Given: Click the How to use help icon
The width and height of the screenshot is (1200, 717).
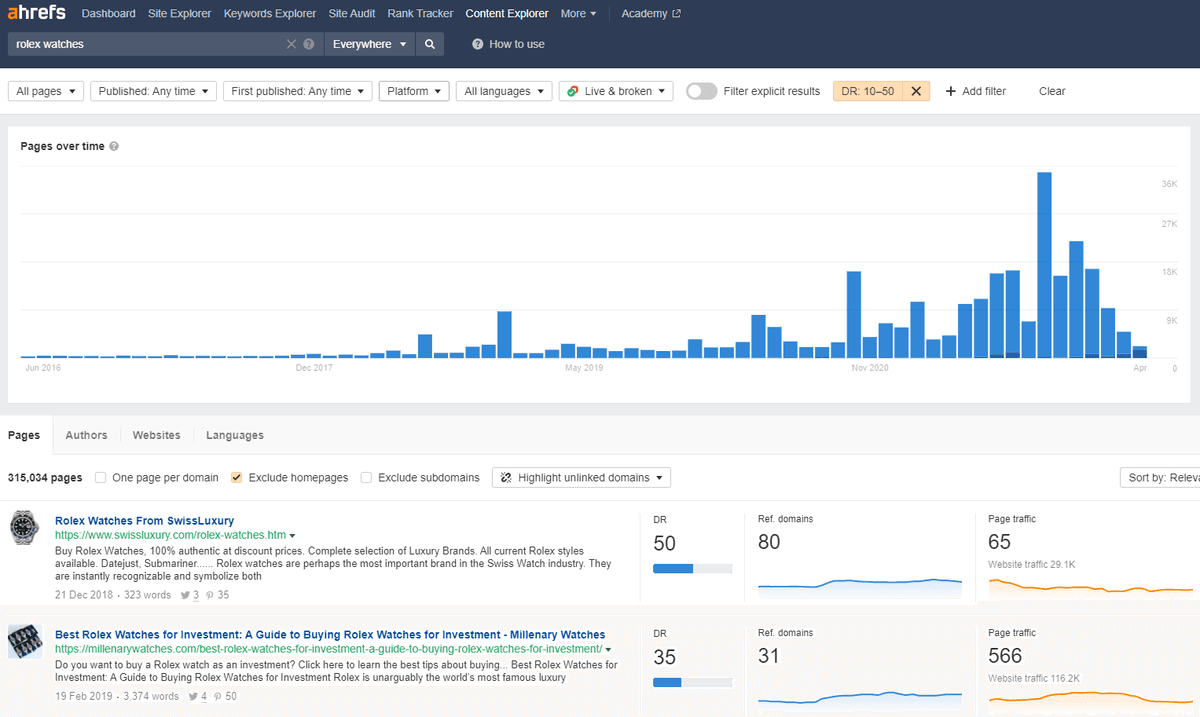Looking at the screenshot, I should 478,44.
